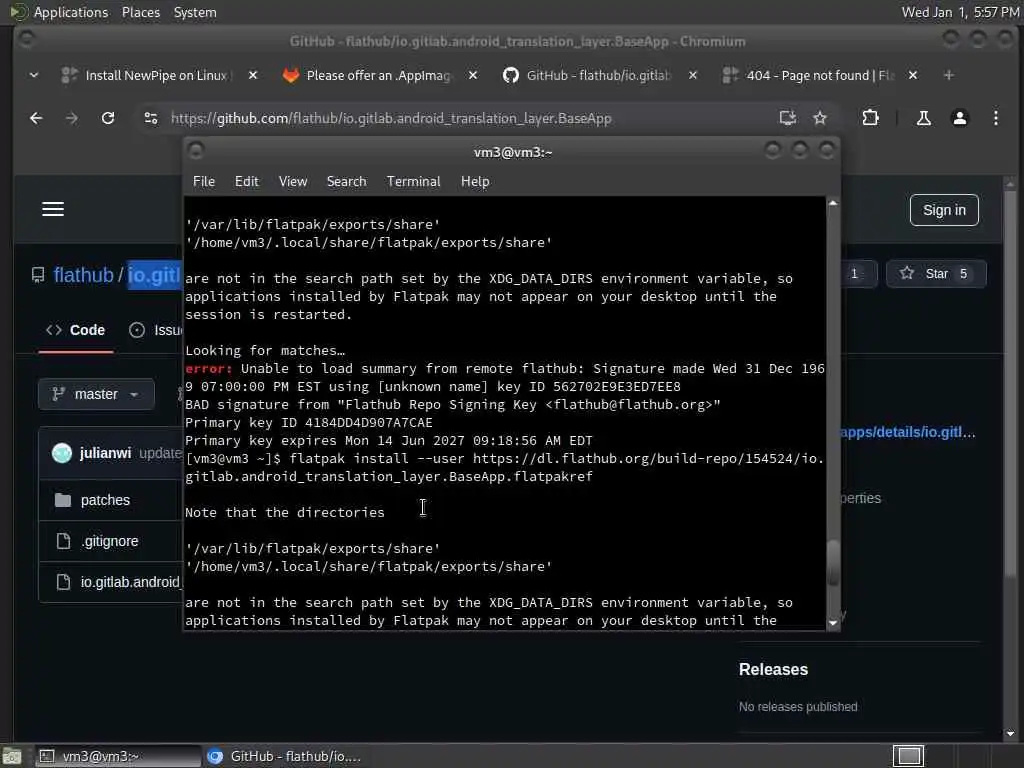Click the Chromium forward arrow
The image size is (1024, 768).
pos(72,118)
